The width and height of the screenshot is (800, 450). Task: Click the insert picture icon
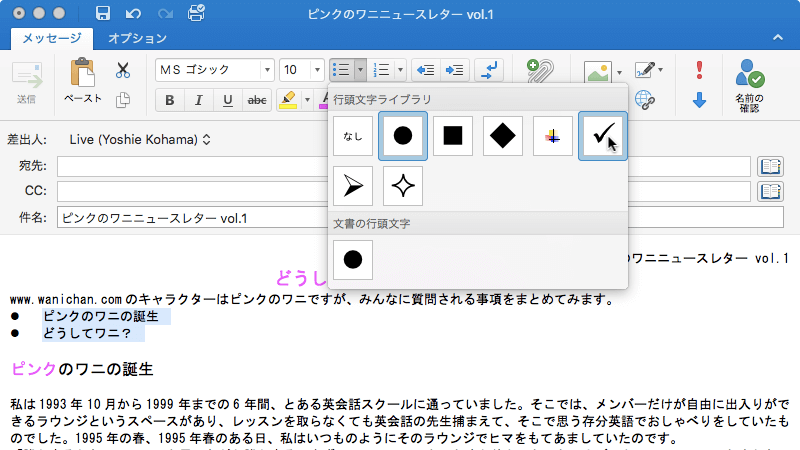click(x=598, y=72)
